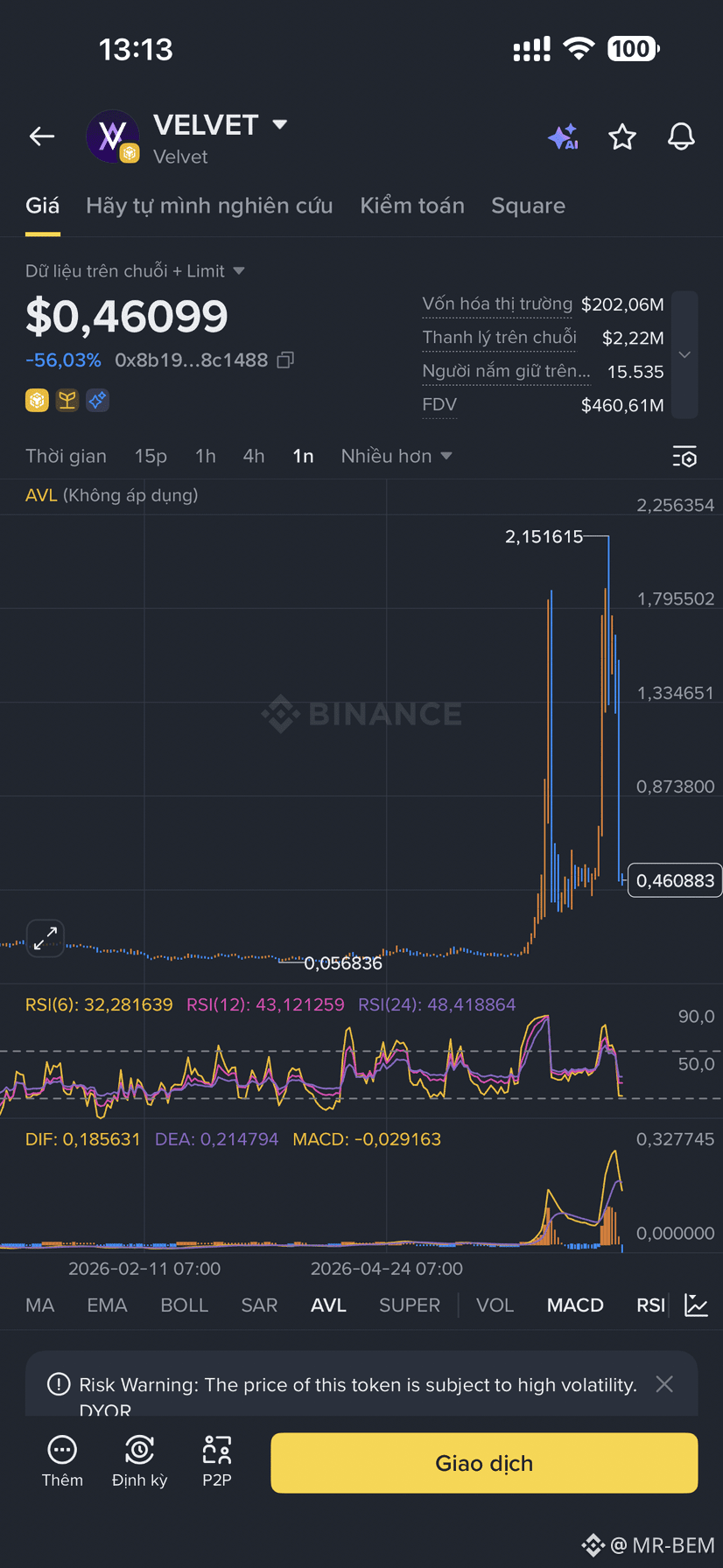
Task: Tap the brown sprout badge icon
Action: (x=67, y=401)
